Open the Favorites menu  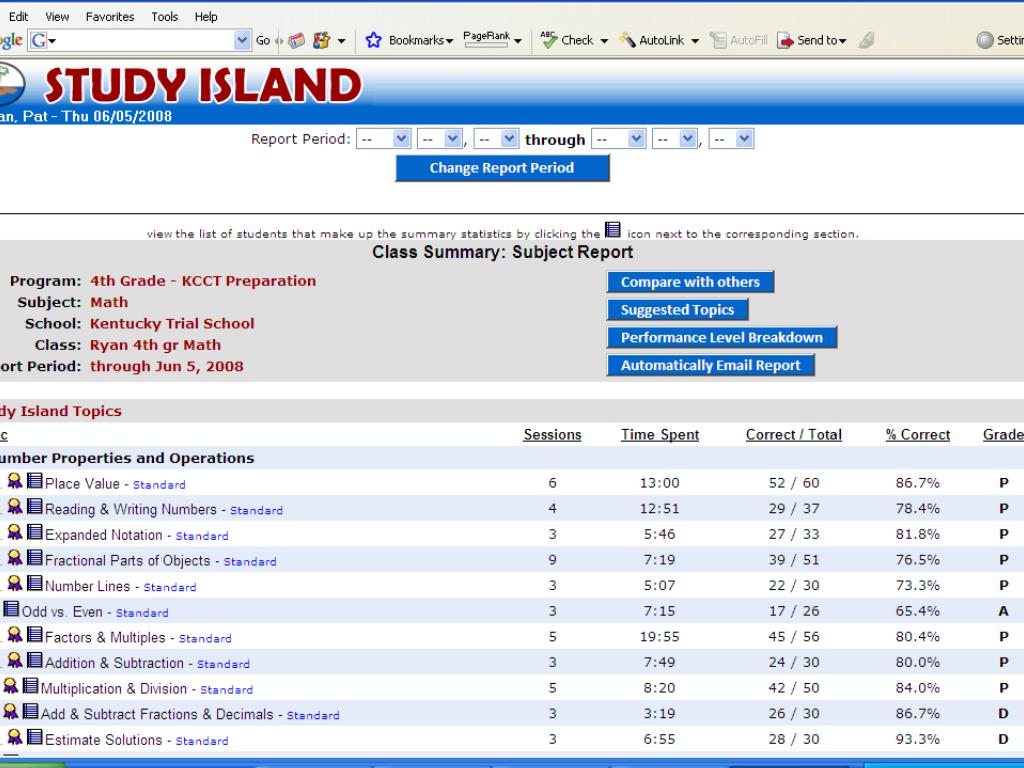(110, 17)
